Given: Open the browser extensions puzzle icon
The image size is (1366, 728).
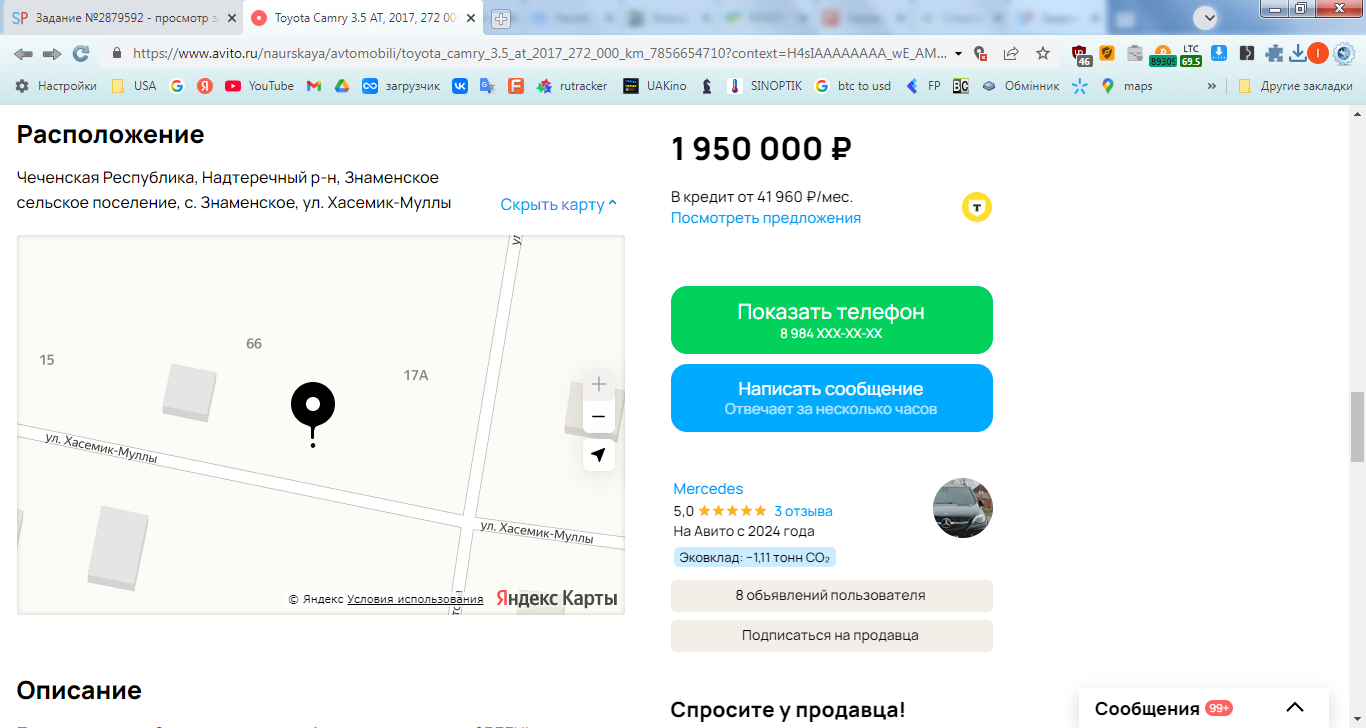Looking at the screenshot, I should tap(1272, 53).
